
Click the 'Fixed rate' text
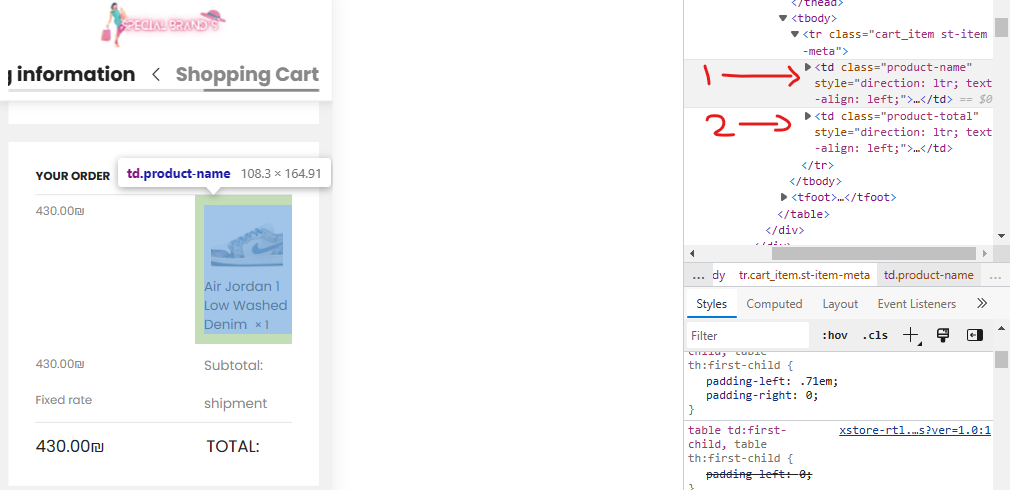tap(64, 400)
